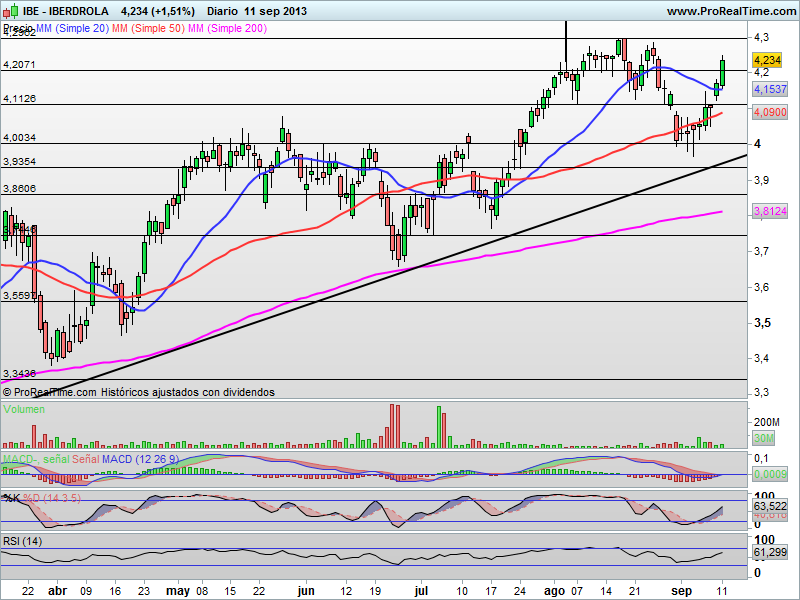Click the MM (Simple 20) legend label
Image resolution: width=800 pixels, height=600 pixels.
[x=72, y=28]
